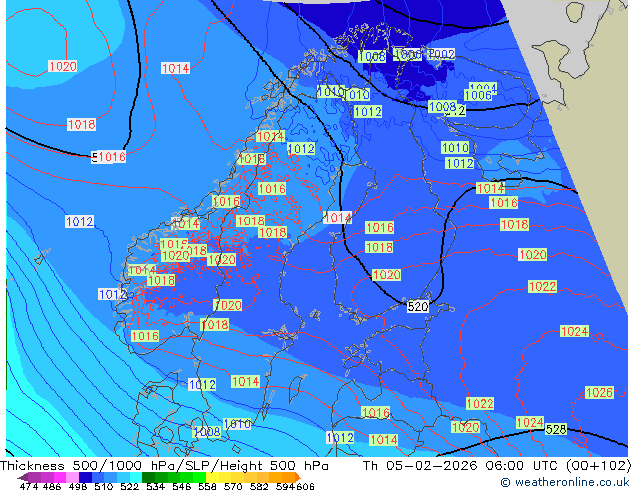Click the '474' legend value

coord(29,486)
